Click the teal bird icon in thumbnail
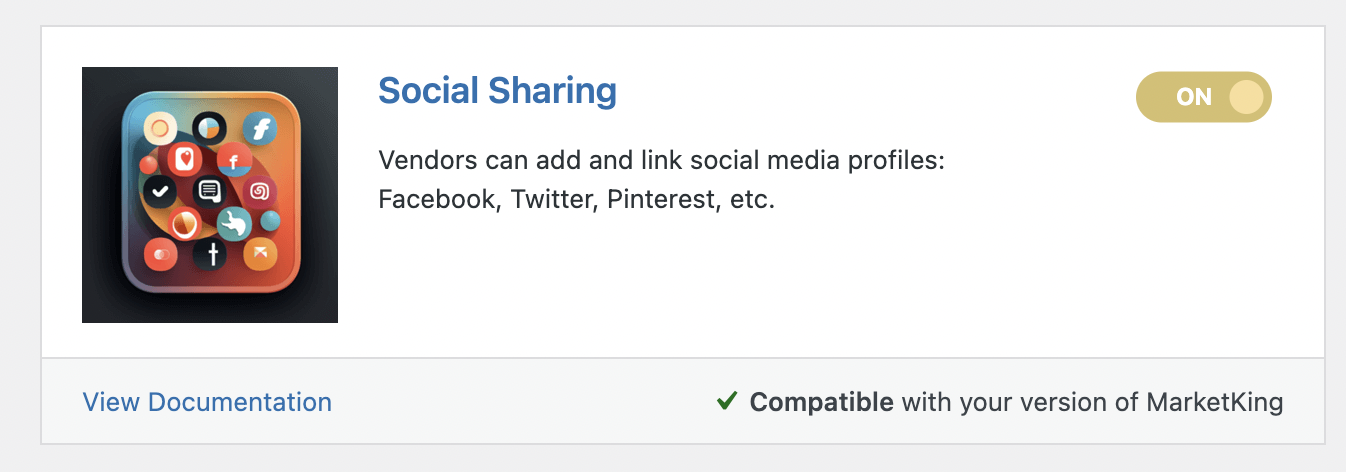Image resolution: width=1346 pixels, height=472 pixels. point(234,223)
